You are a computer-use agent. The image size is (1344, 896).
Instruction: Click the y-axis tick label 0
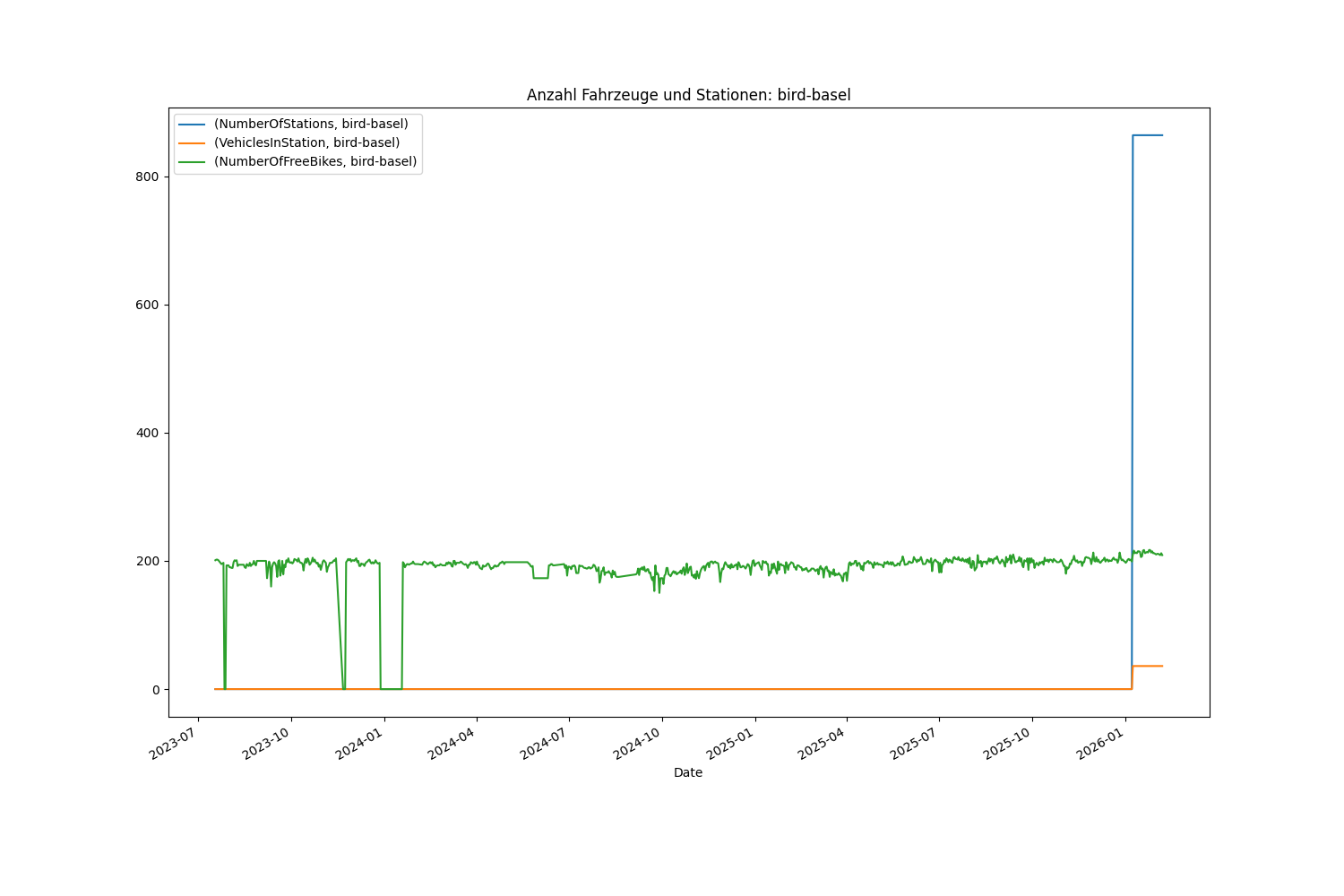(156, 689)
